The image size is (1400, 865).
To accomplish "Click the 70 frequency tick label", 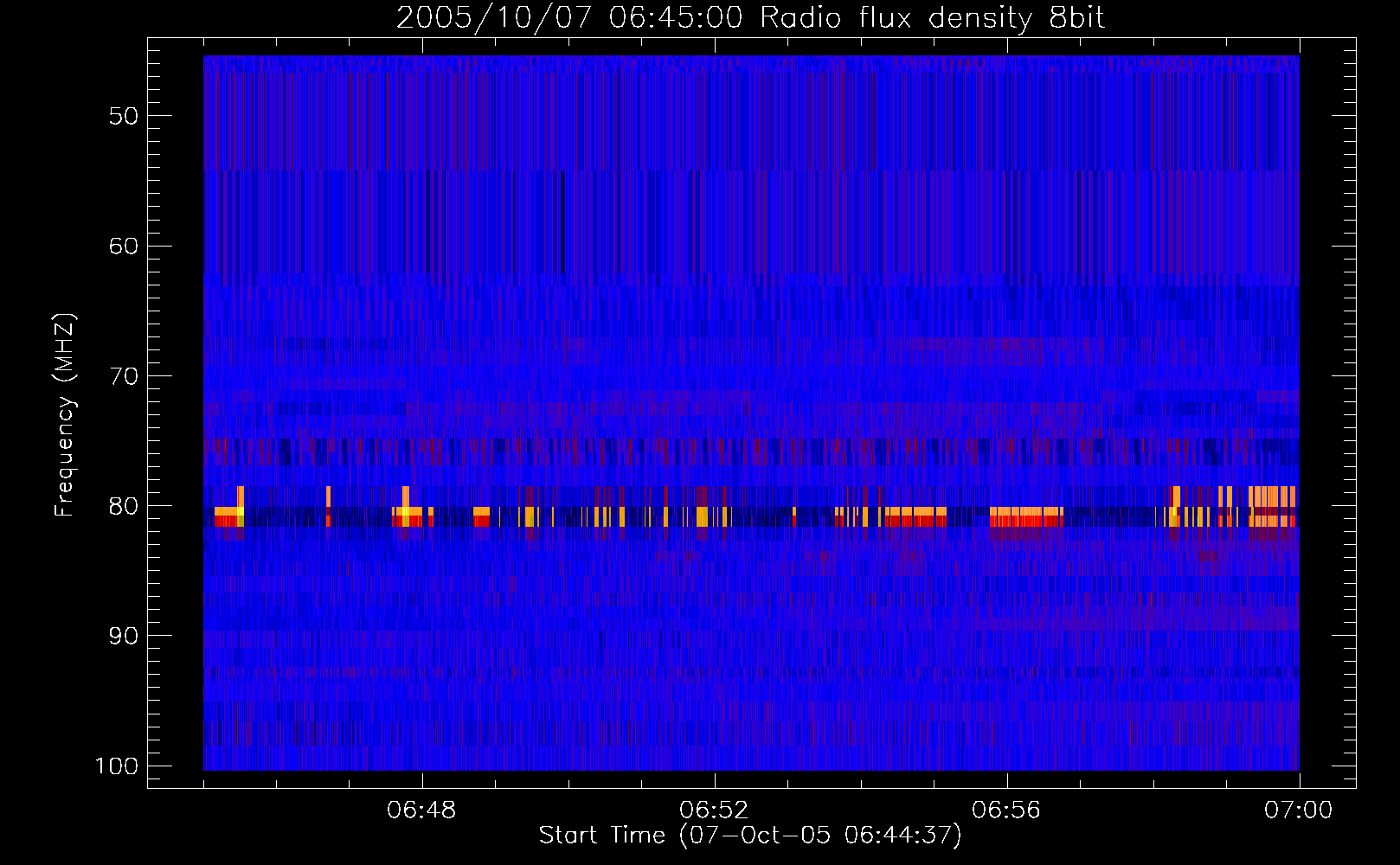I will (124, 376).
